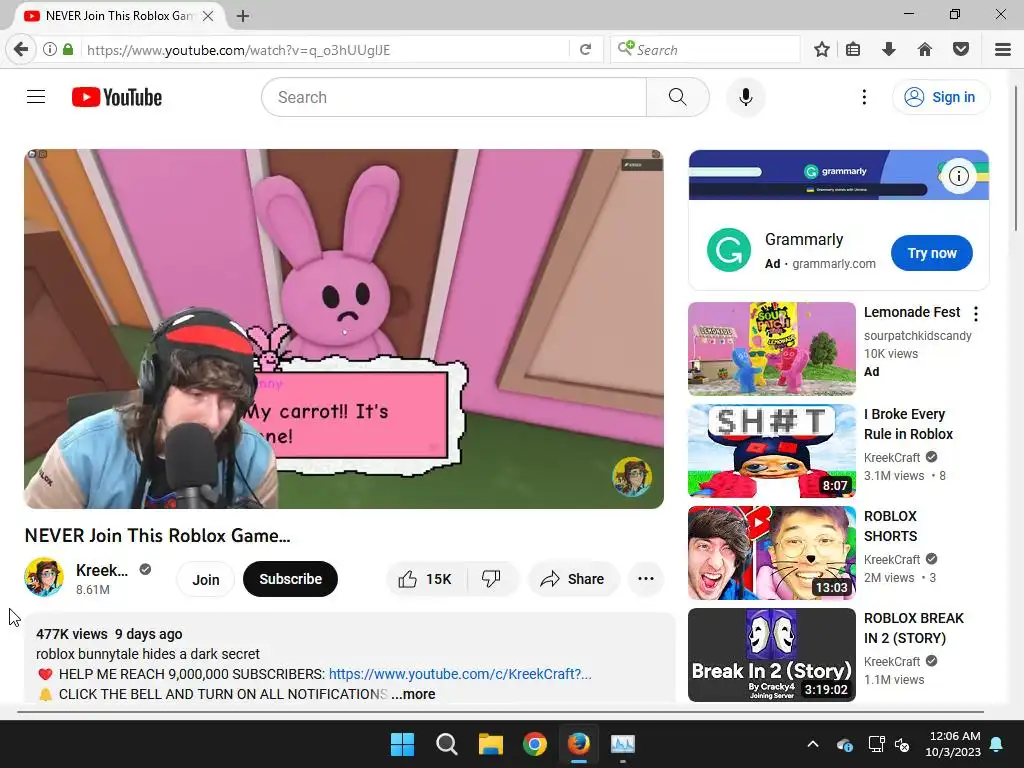
Task: Subscribe to the KreekCraft channel
Action: tap(291, 579)
